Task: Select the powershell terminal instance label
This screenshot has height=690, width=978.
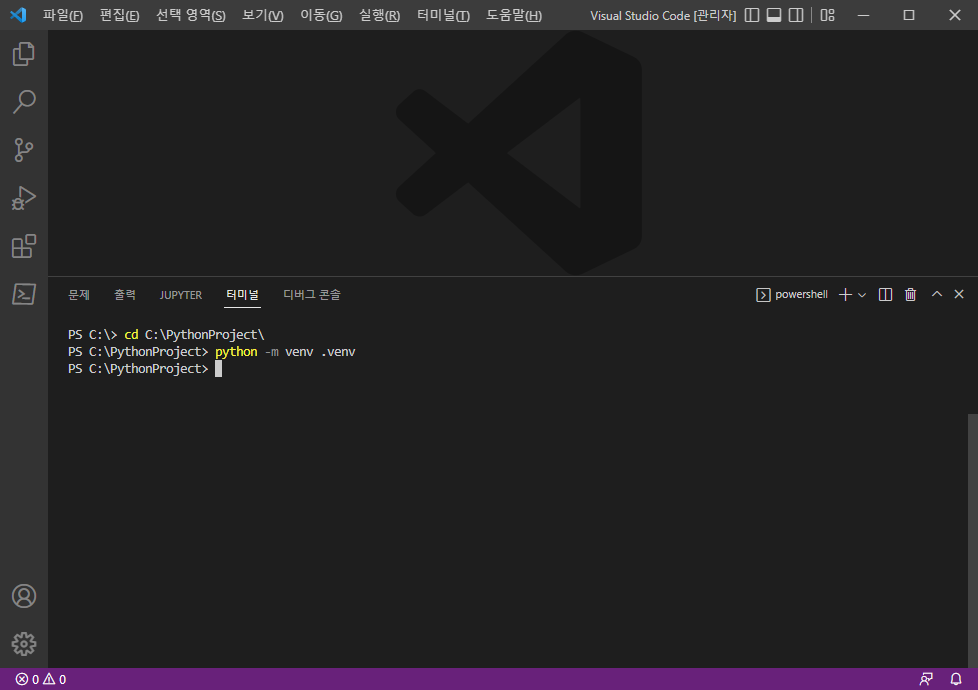Action: 792,294
